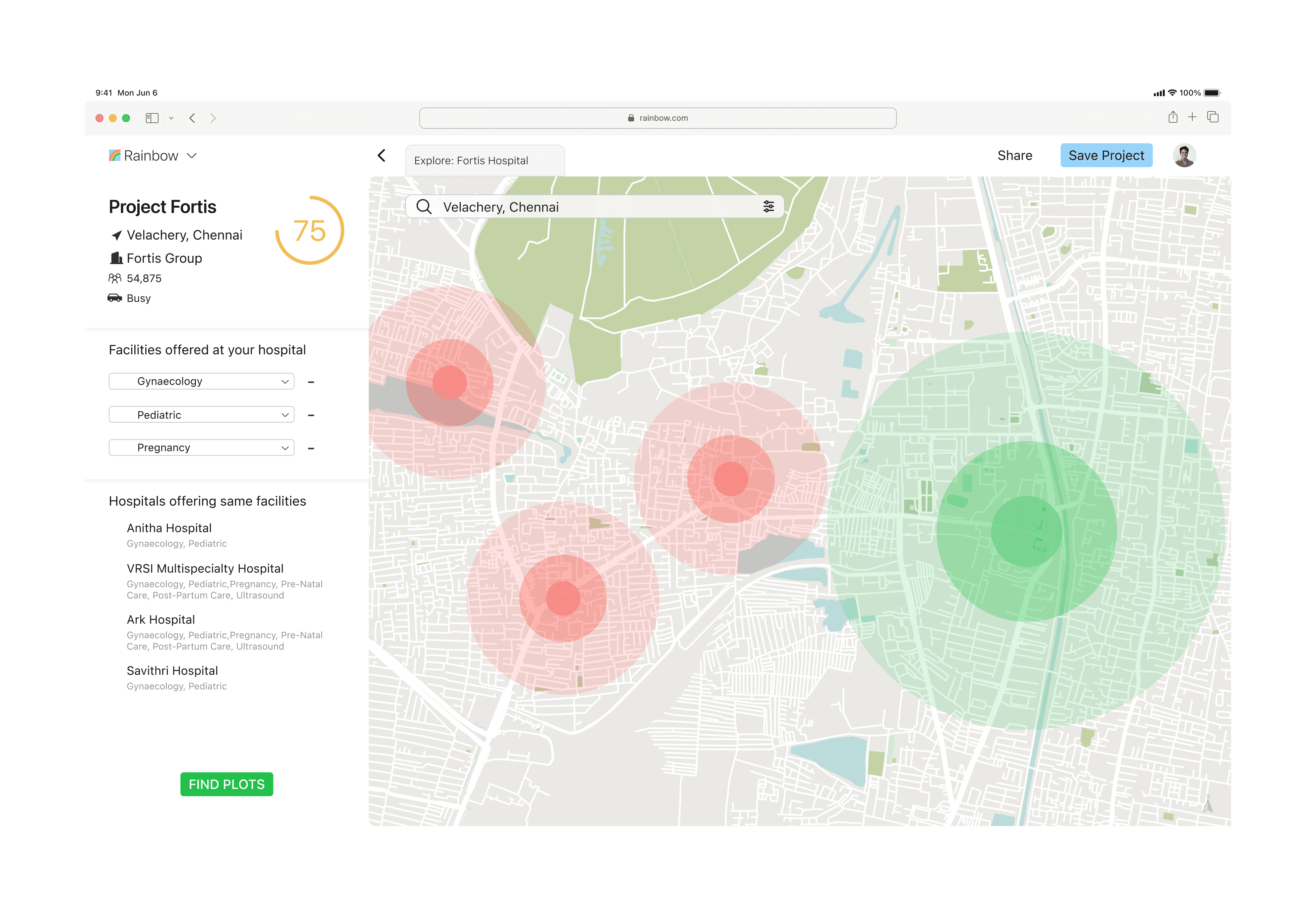The width and height of the screenshot is (1316, 911).
Task: Open the Rainbow workspace dropdown
Action: (x=192, y=156)
